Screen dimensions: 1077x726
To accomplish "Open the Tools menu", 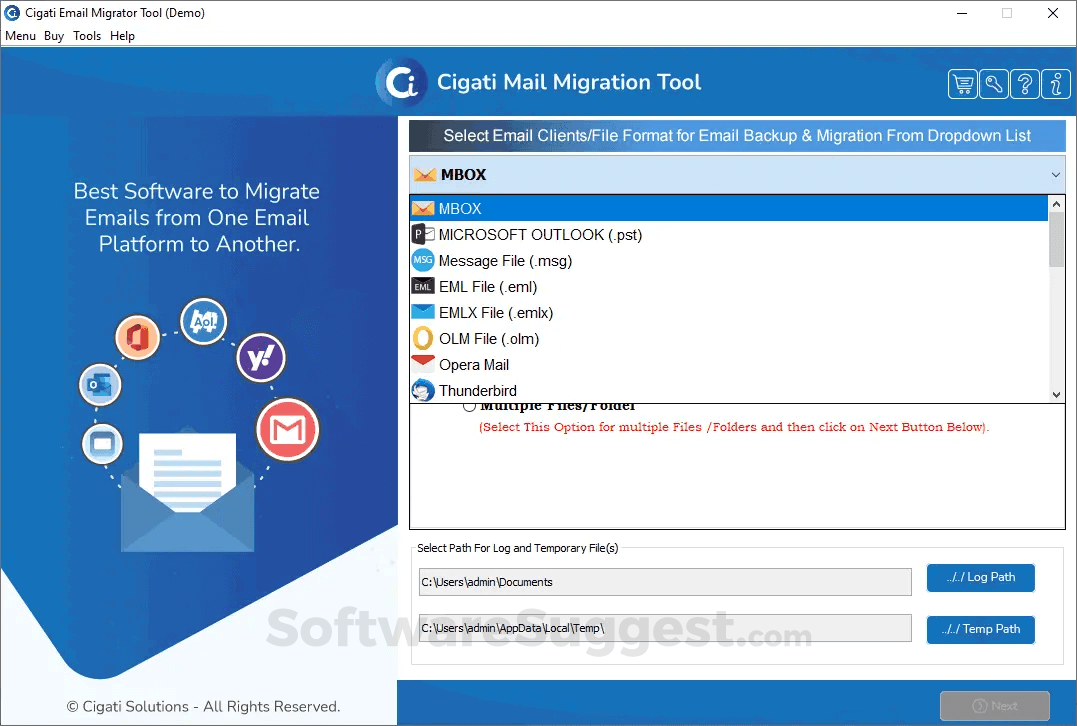I will [86, 35].
